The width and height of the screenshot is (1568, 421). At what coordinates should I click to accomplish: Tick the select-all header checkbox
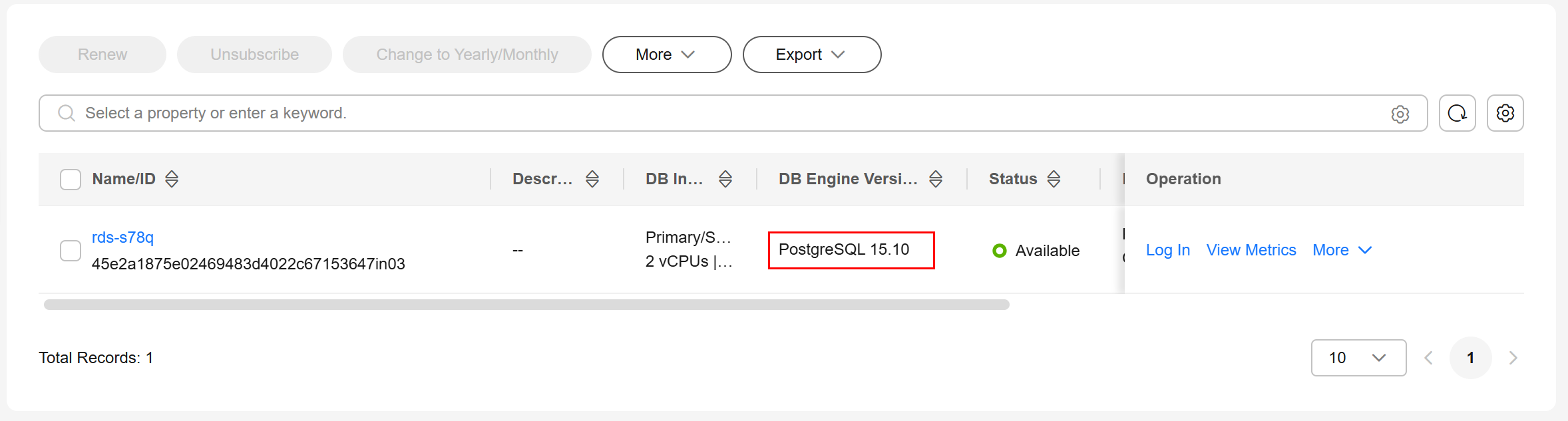tap(71, 180)
